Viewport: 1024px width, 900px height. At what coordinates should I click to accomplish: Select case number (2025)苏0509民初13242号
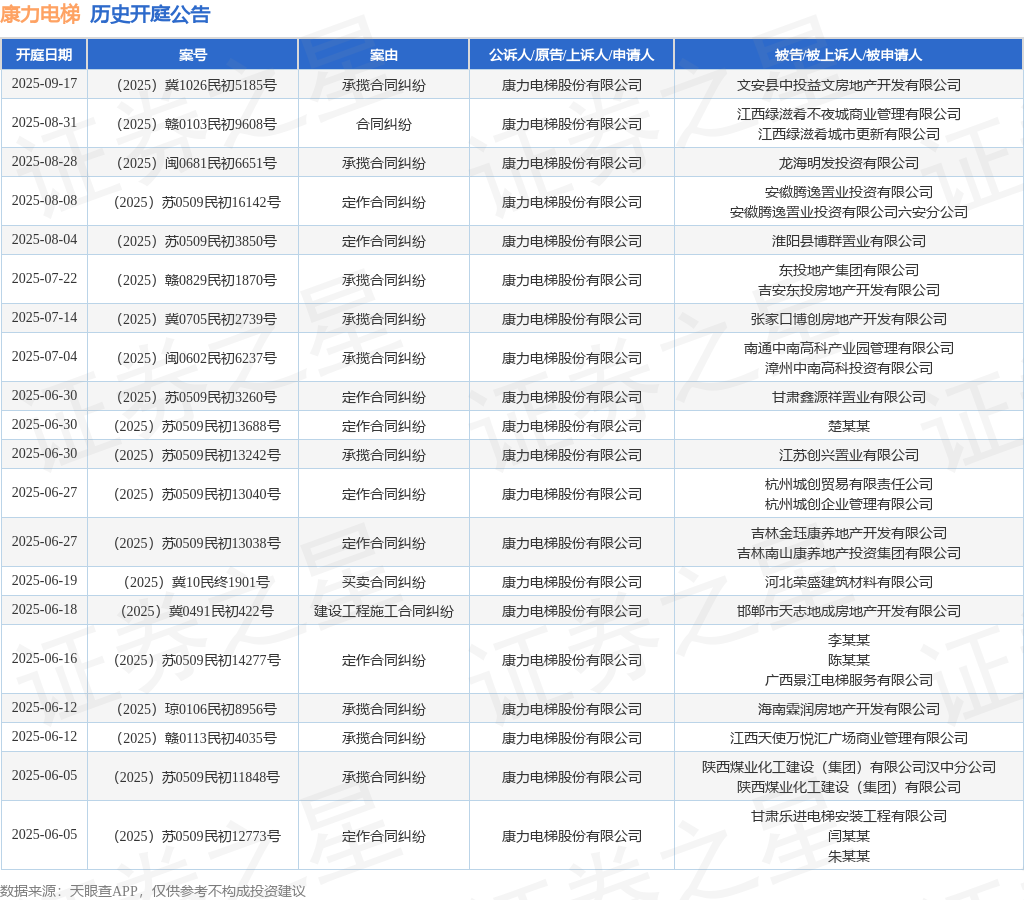pyautogui.click(x=197, y=455)
